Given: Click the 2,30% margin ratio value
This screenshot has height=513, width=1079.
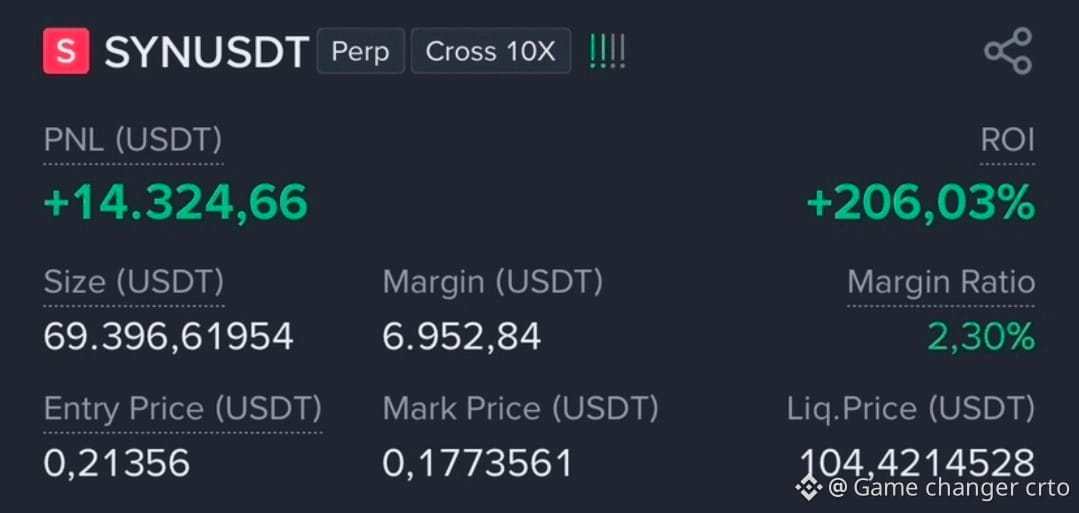Looking at the screenshot, I should tap(981, 337).
